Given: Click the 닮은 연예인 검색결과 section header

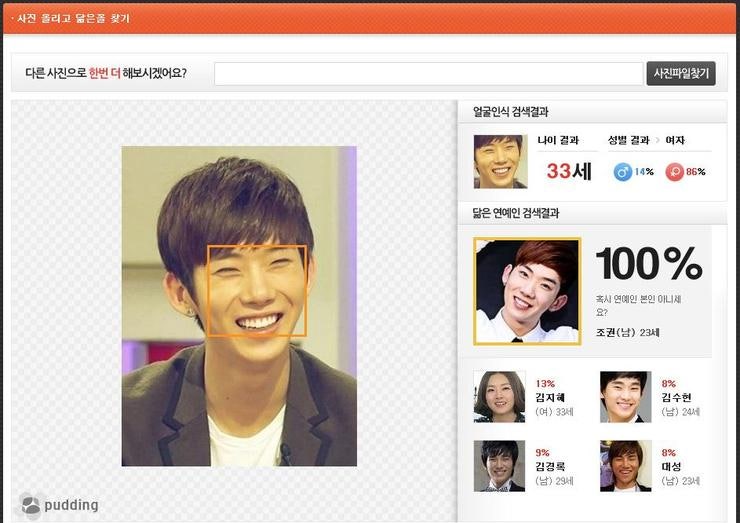Looking at the screenshot, I should [515, 213].
